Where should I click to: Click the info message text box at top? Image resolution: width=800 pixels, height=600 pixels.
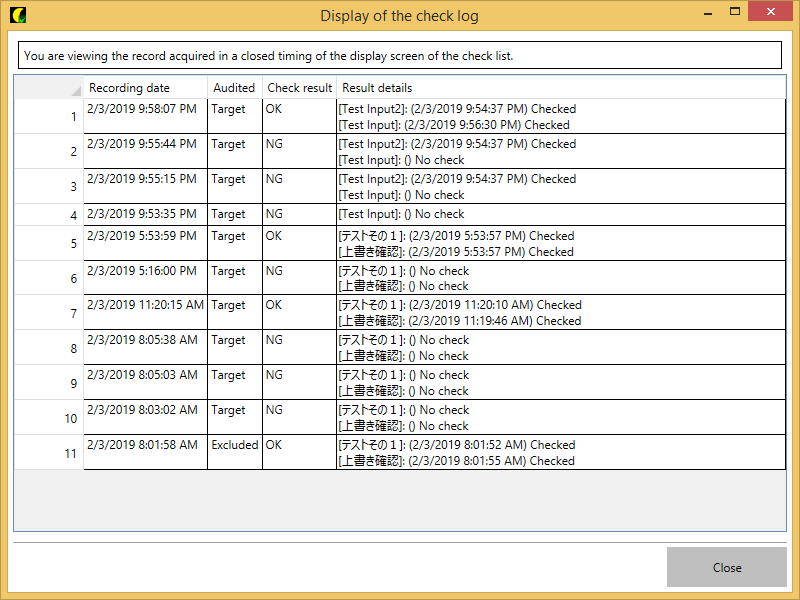coord(399,55)
